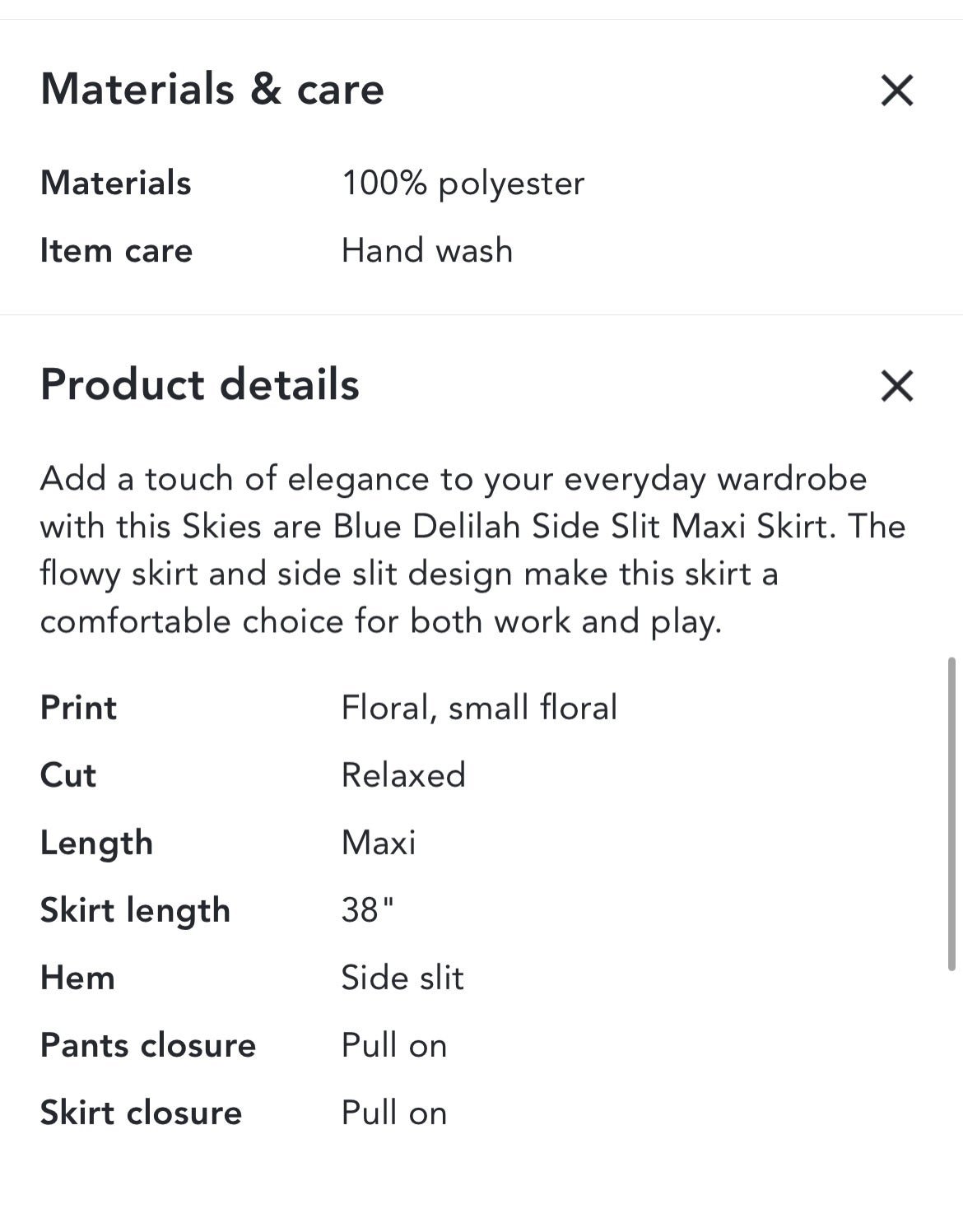This screenshot has width=963, height=1232.
Task: Select the 38" skirt length value
Action: point(368,910)
